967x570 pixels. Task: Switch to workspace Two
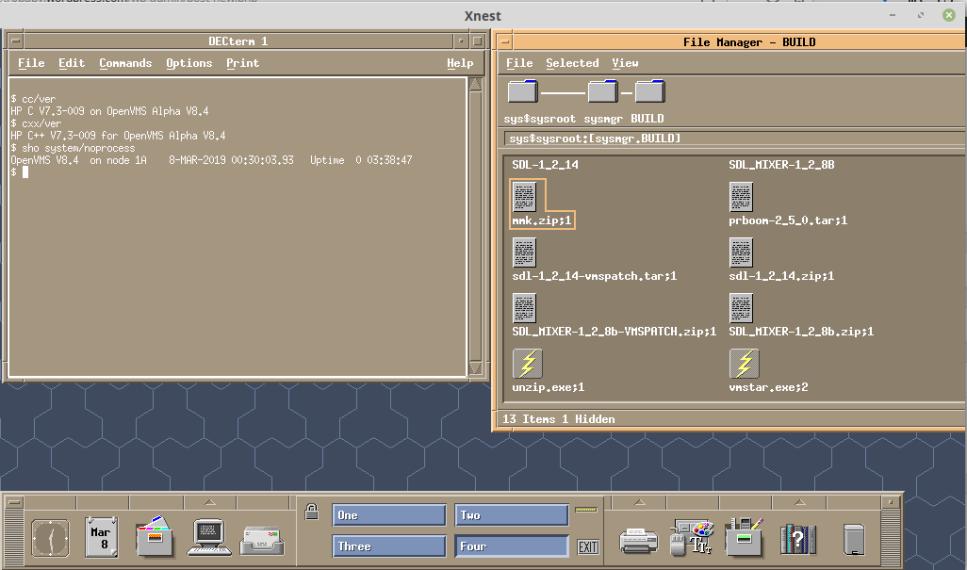coord(511,516)
